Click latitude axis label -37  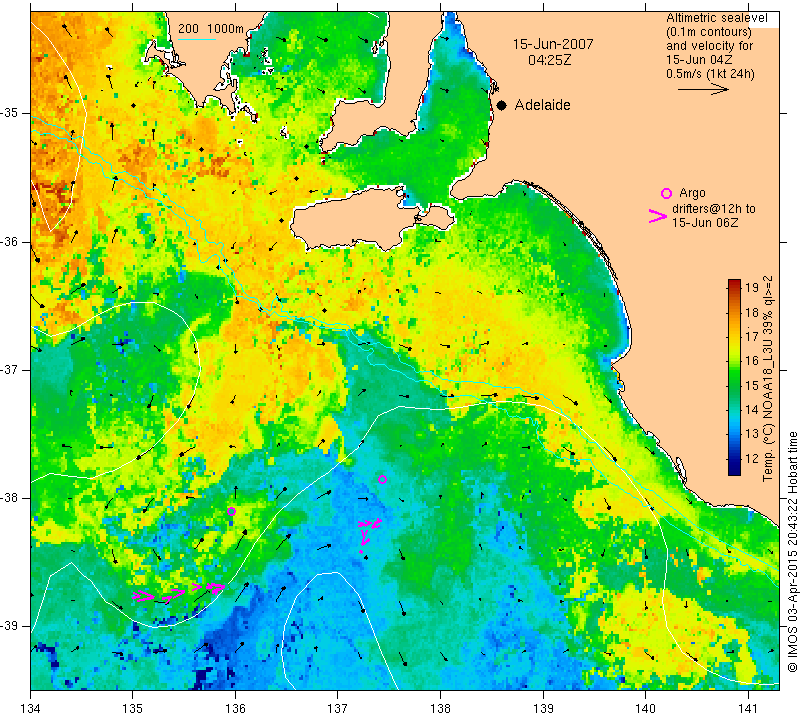10,369
